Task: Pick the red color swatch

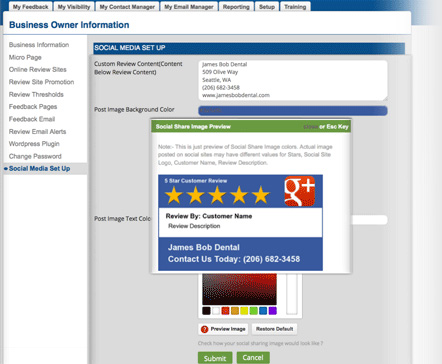Action: [x=225, y=311]
